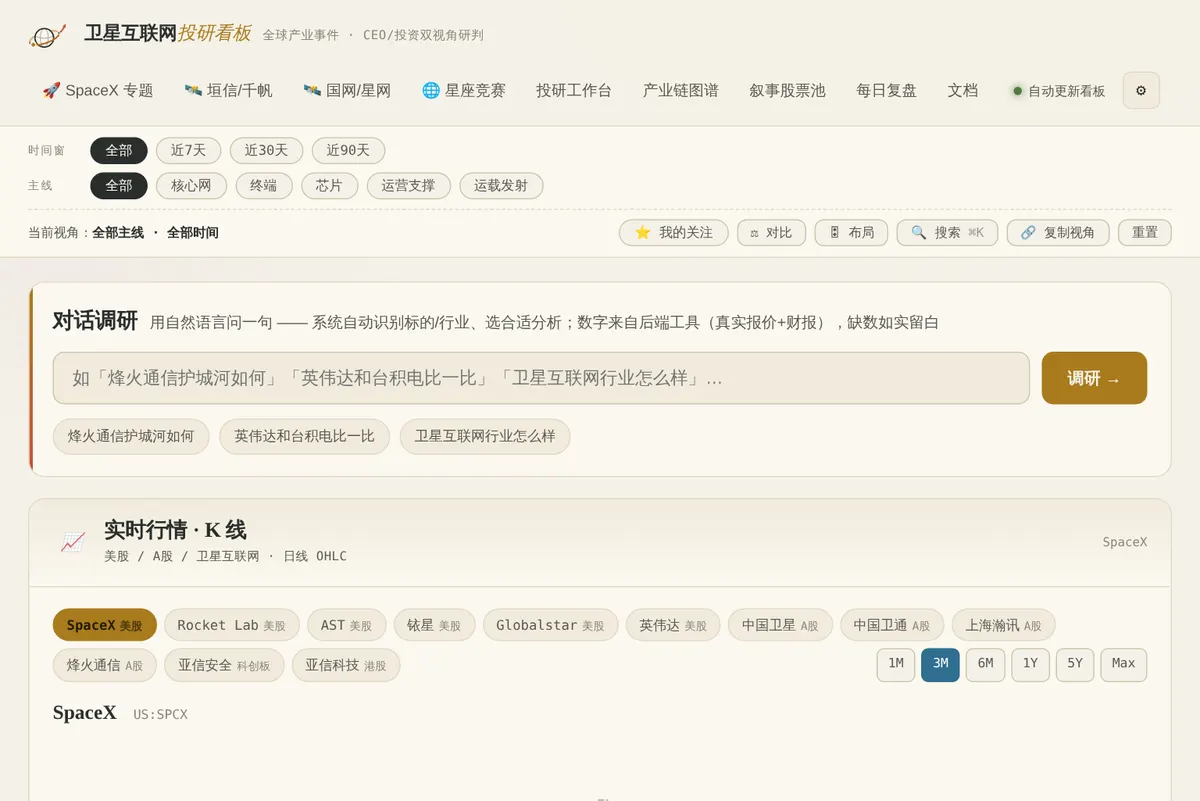Image resolution: width=1200 pixels, height=801 pixels.
Task: Click 重置 reset button
Action: 1145,233
